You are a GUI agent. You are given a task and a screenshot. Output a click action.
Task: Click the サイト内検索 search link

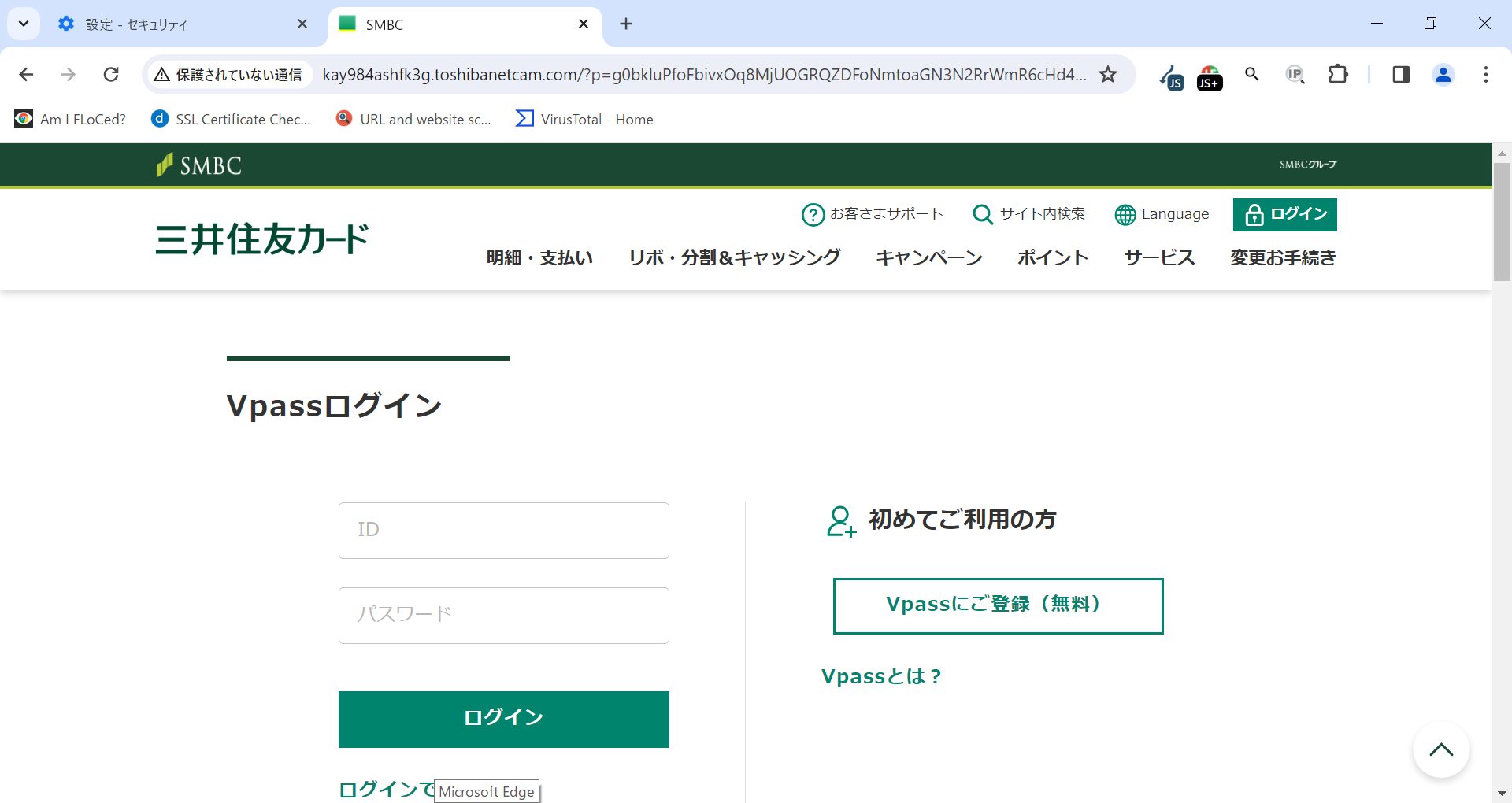tap(1028, 214)
